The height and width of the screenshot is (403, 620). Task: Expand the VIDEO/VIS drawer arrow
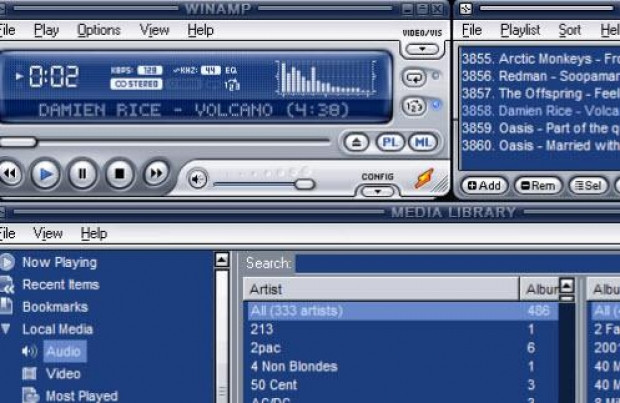(x=422, y=49)
